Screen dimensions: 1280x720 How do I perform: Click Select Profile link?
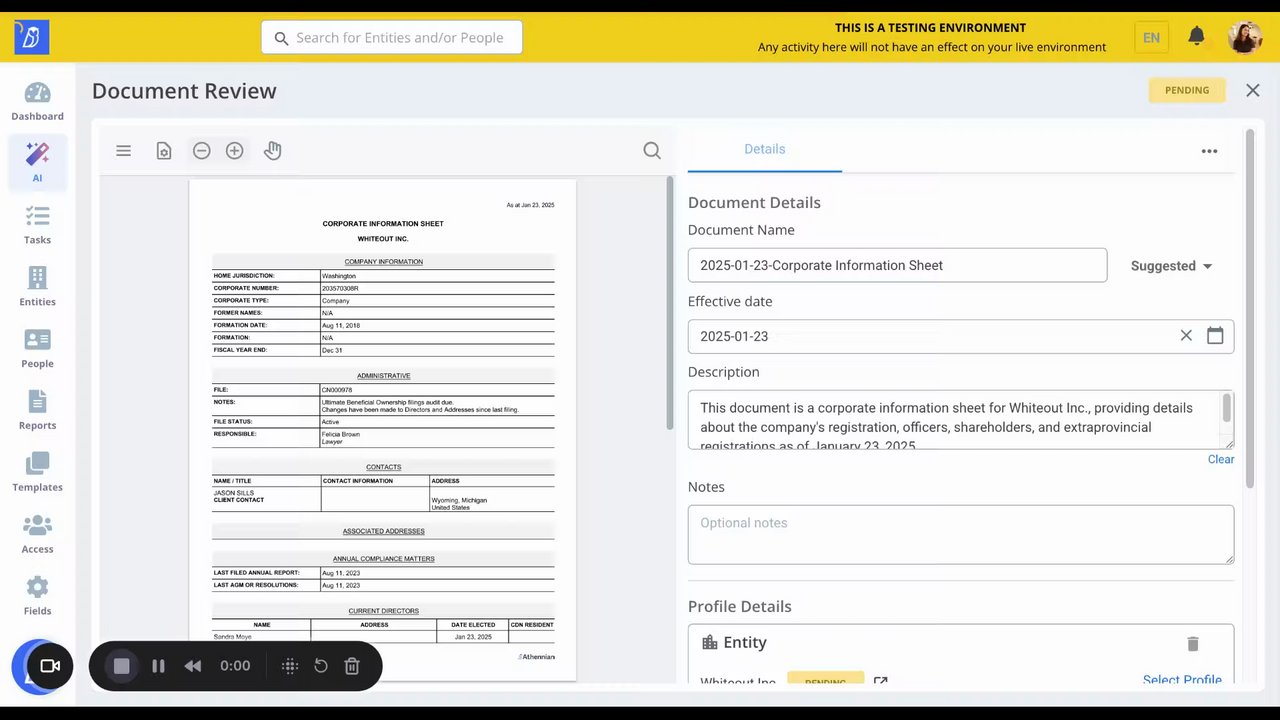click(1182, 680)
